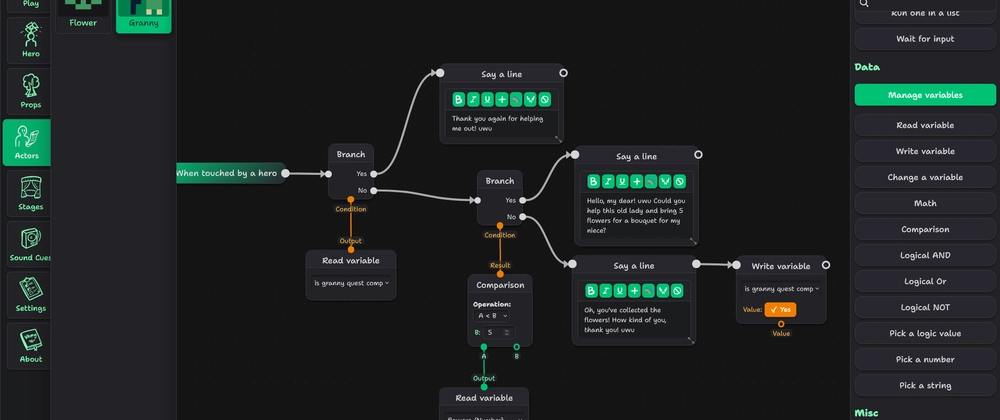Toggle bold in 'Oh, you've collected' line node
This screenshot has width=1000, height=420.
tap(591, 291)
